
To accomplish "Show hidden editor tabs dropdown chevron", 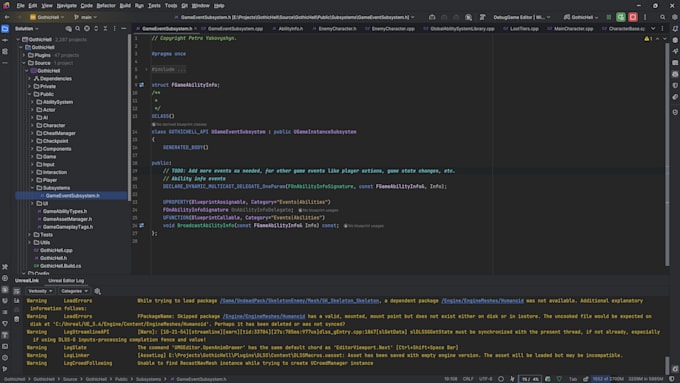I will click(x=653, y=29).
